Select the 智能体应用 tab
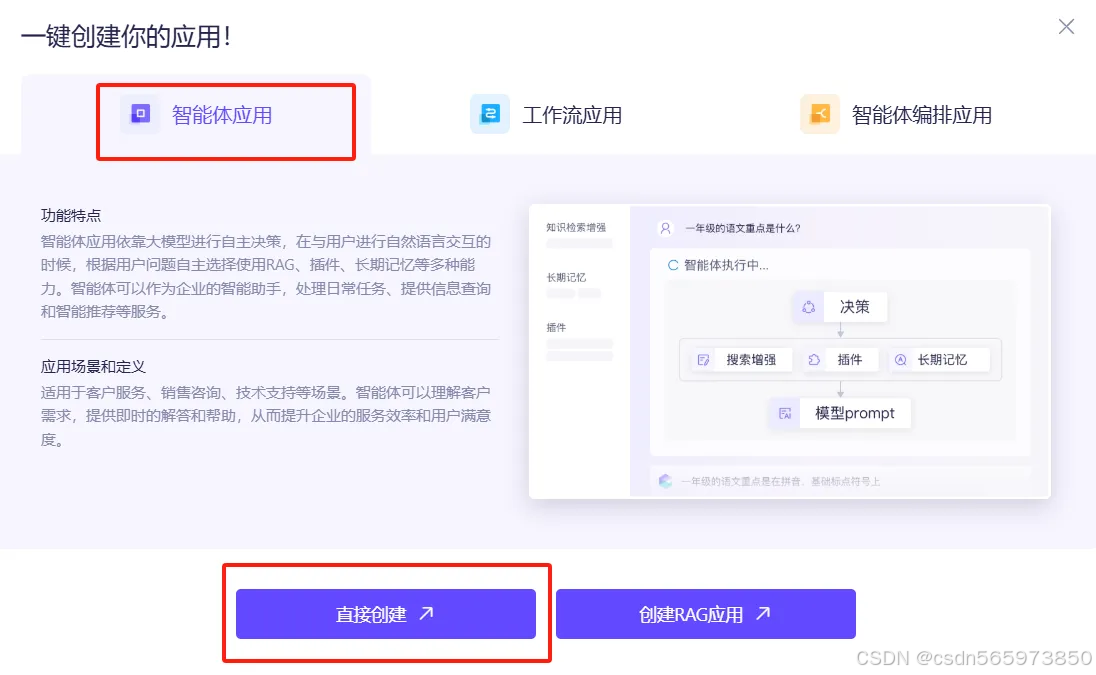 (196, 115)
